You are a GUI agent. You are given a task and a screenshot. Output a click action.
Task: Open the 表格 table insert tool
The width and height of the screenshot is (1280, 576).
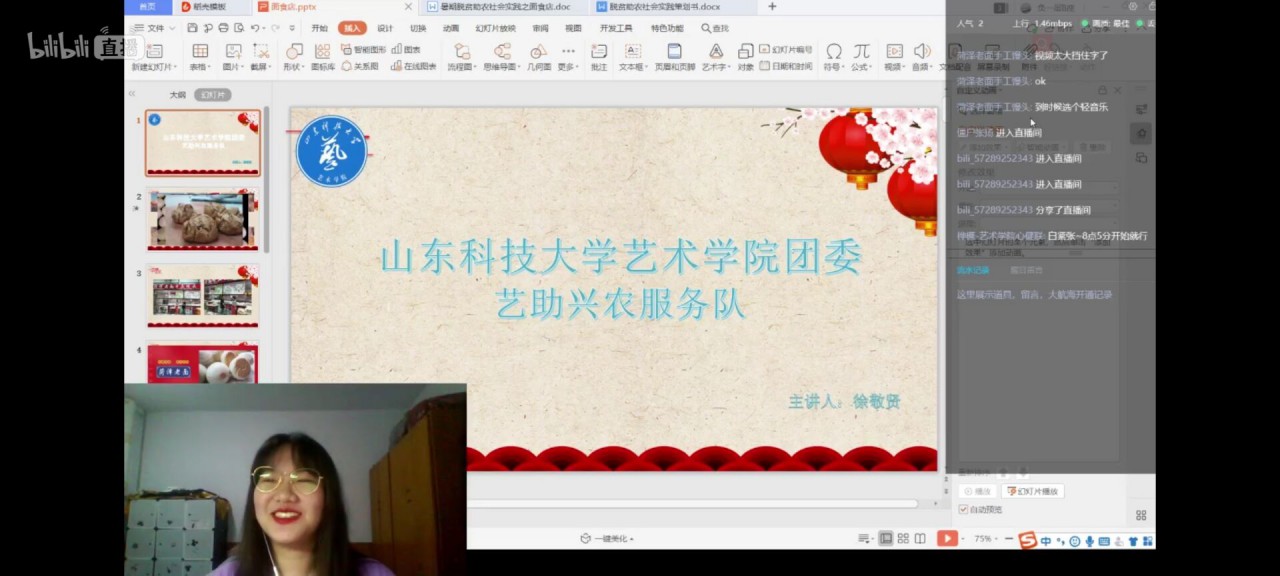(x=200, y=51)
